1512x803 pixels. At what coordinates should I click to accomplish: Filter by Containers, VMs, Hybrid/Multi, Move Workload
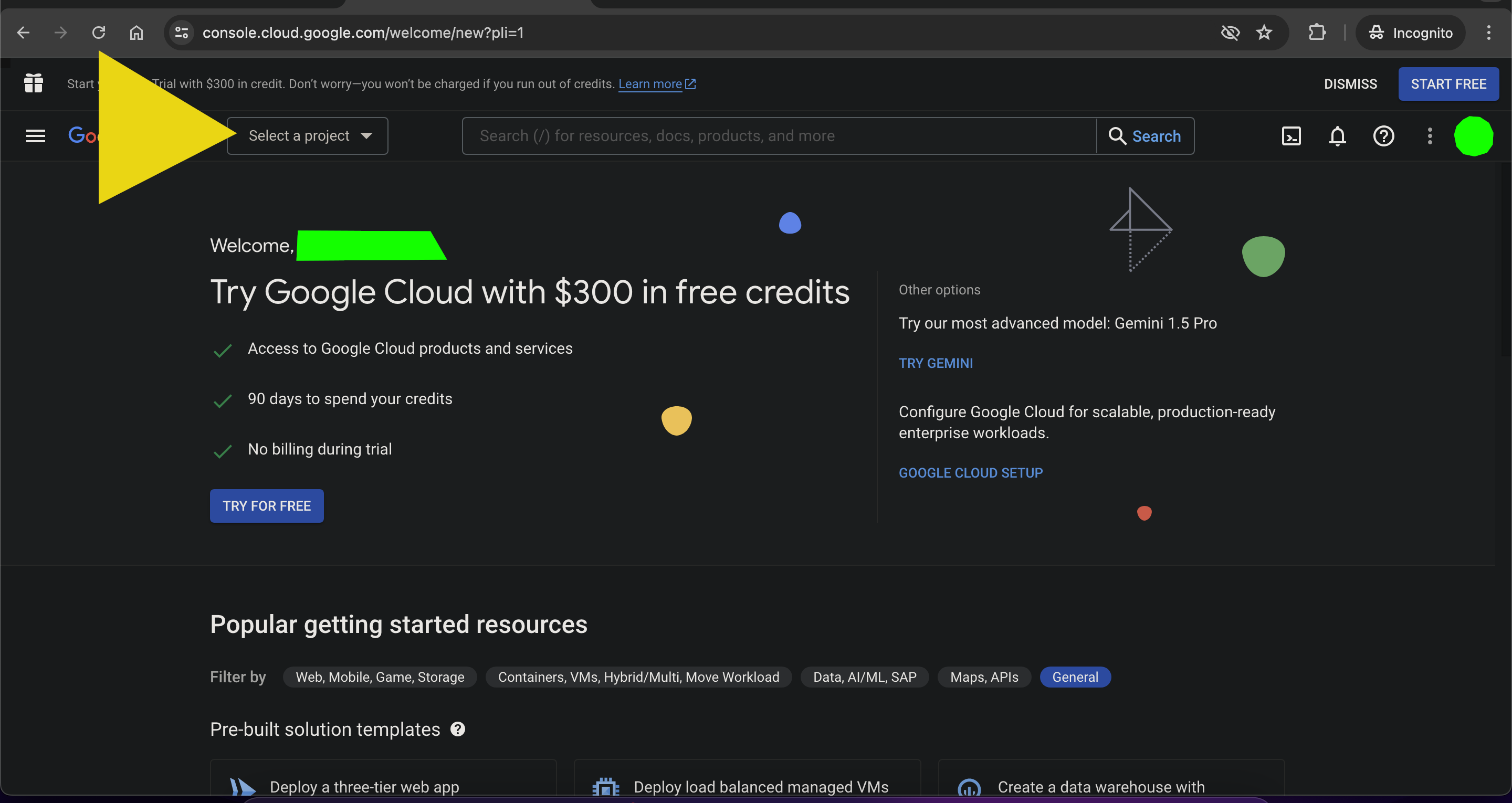pyautogui.click(x=638, y=678)
